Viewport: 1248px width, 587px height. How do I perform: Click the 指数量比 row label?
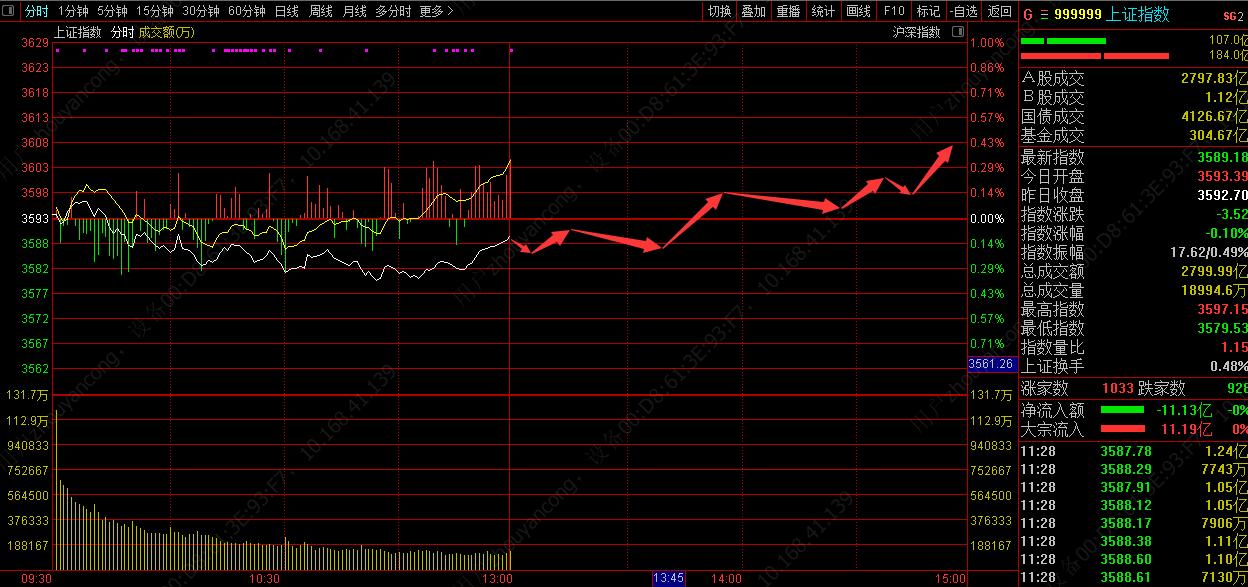point(1052,347)
